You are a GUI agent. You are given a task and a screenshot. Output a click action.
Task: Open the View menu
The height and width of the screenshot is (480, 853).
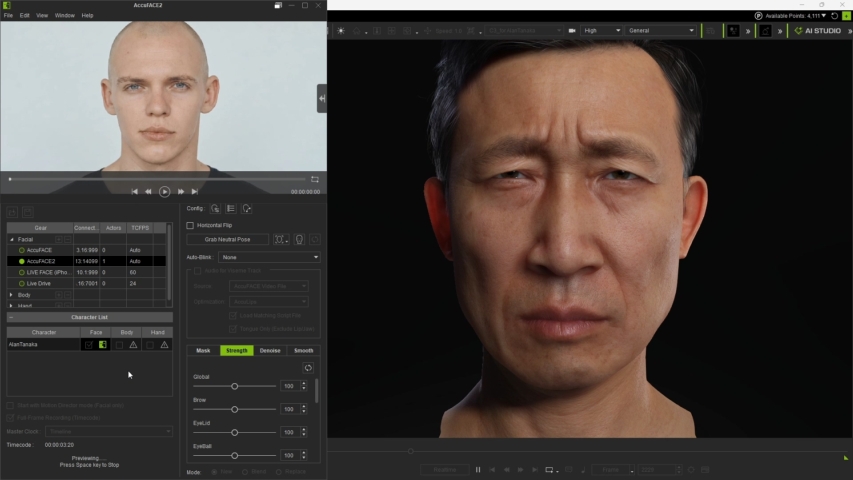[x=42, y=16]
